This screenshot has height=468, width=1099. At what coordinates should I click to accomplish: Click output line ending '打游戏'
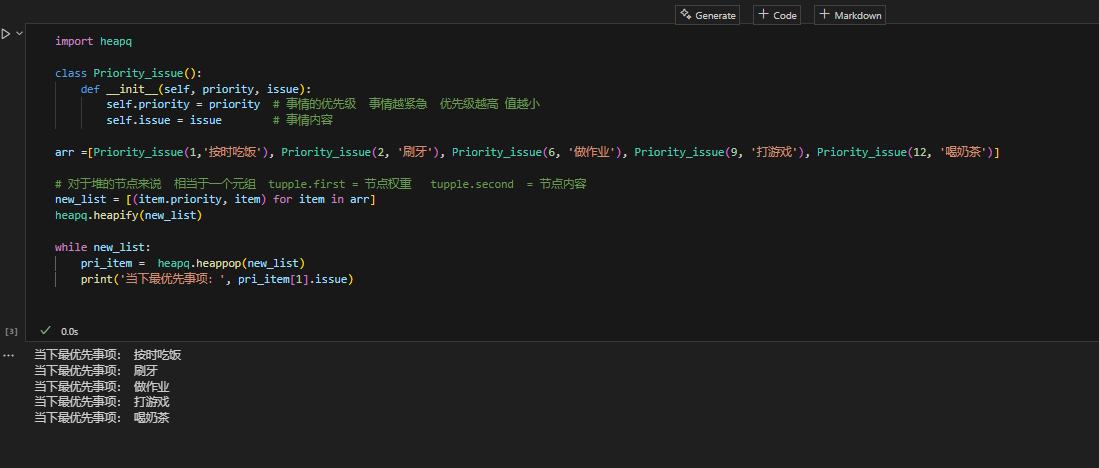(102, 403)
